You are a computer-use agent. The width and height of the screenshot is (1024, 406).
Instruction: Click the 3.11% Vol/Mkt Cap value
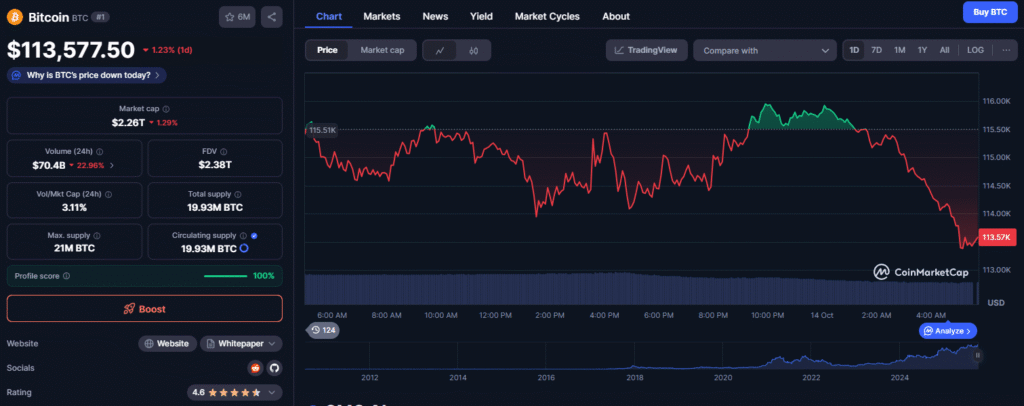74,208
